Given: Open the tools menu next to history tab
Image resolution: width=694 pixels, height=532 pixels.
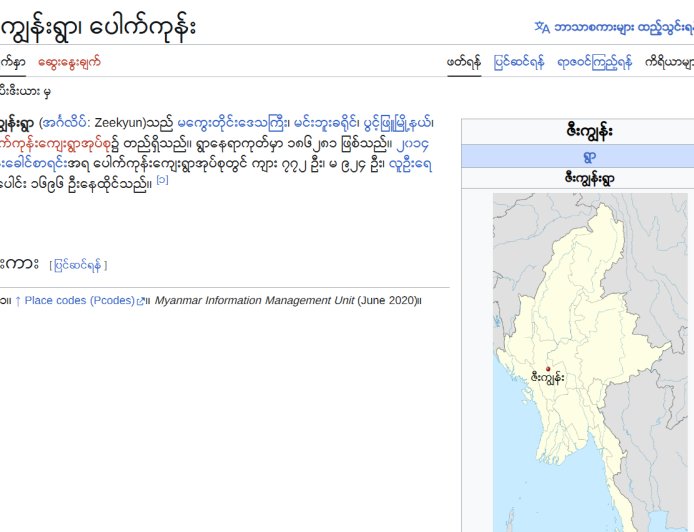Looking at the screenshot, I should [x=669, y=62].
